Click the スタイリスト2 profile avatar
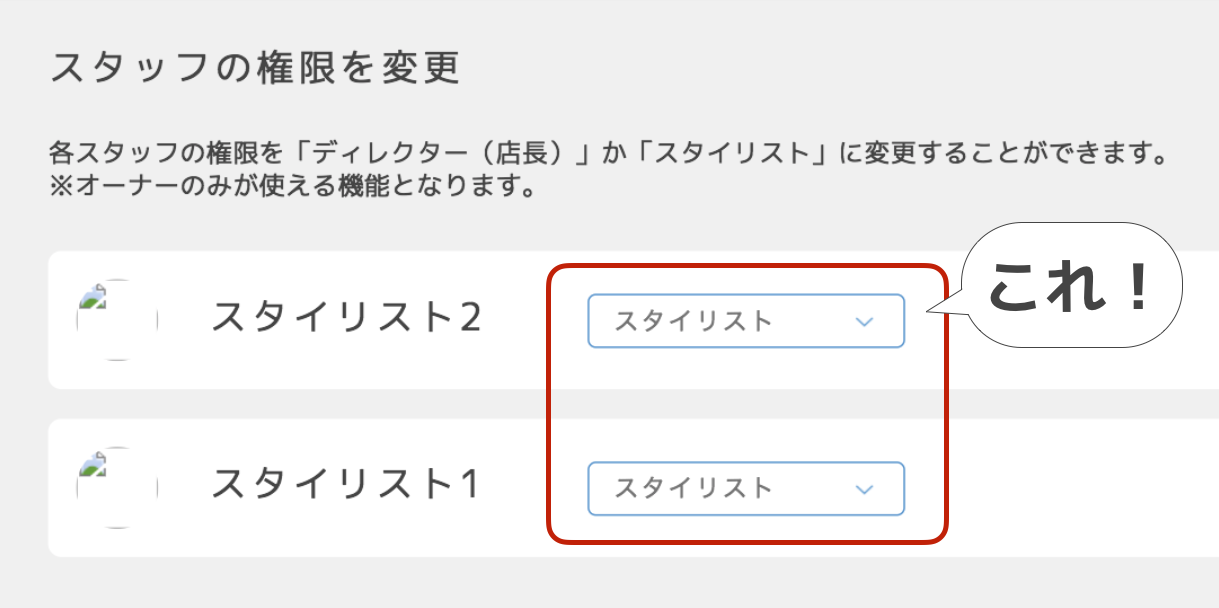The width and height of the screenshot is (1219, 608). [117, 320]
